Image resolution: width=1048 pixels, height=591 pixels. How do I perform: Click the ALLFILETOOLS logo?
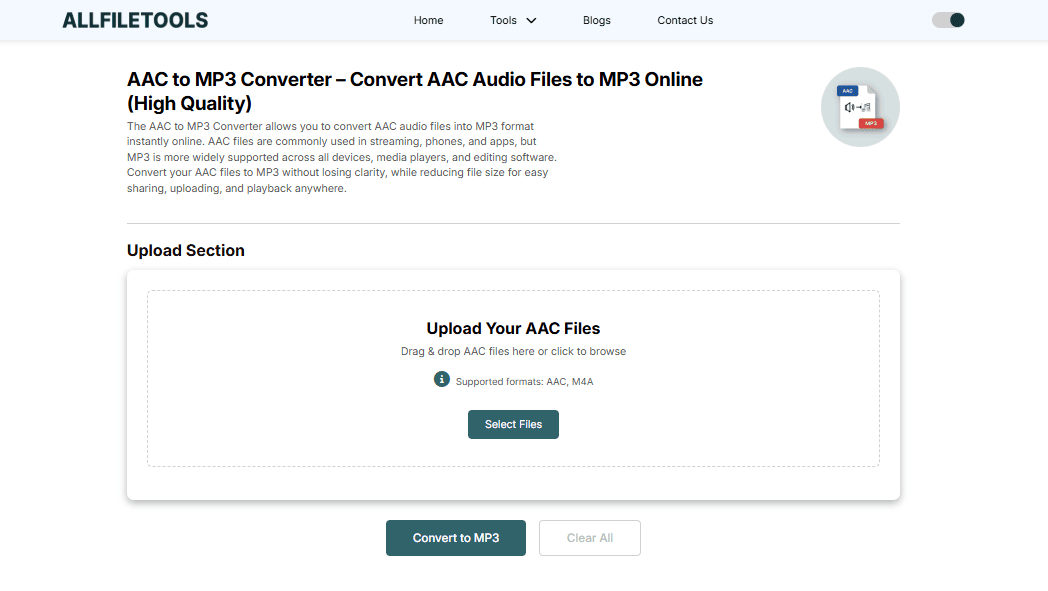click(x=135, y=20)
